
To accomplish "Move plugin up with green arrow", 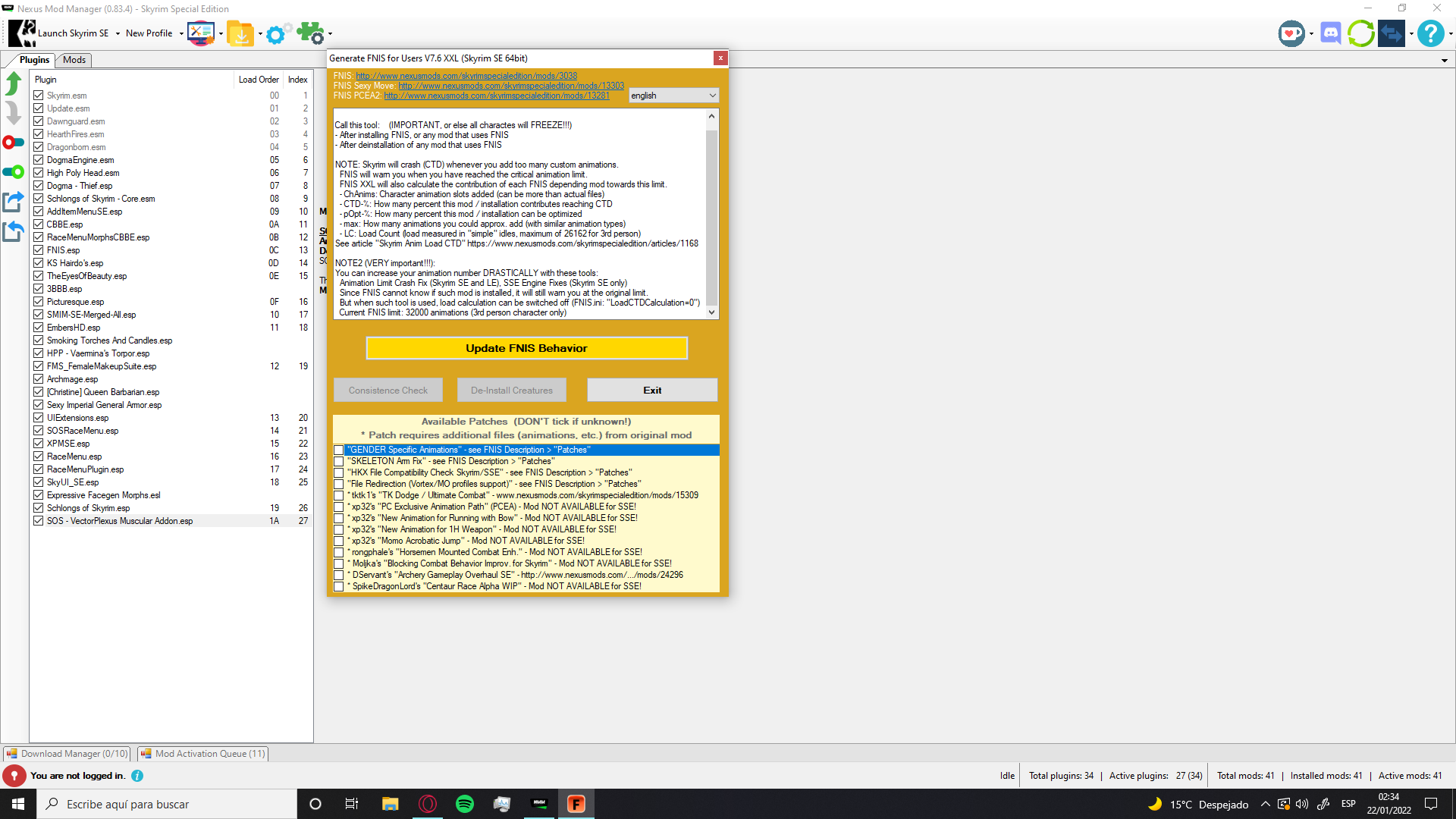I will coord(14,83).
